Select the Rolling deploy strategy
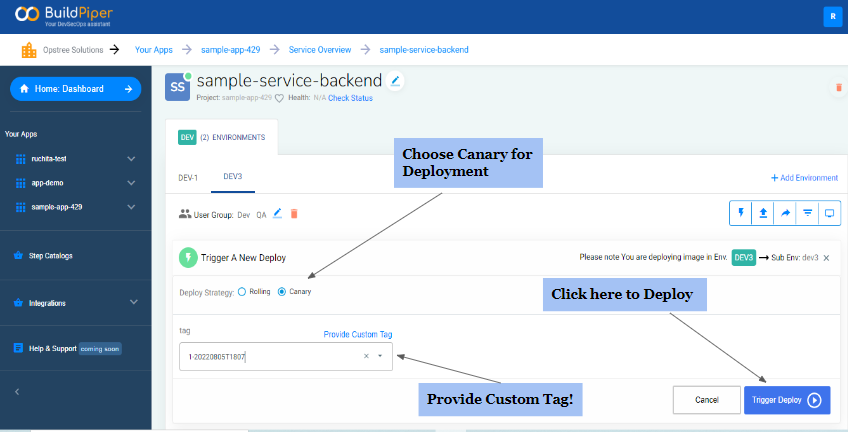The image size is (848, 432). pos(242,291)
